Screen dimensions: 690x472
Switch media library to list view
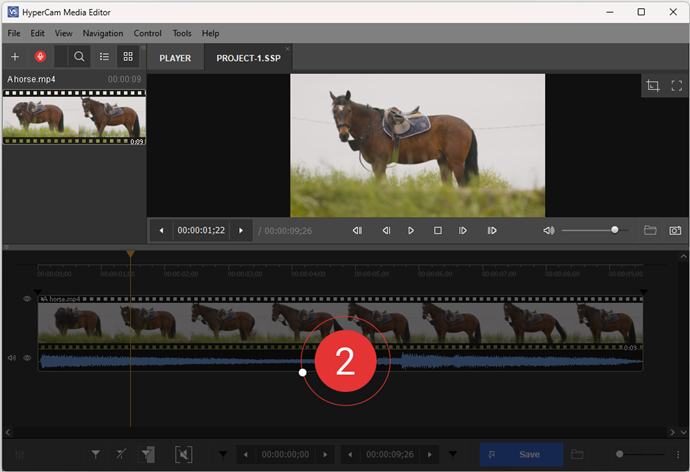pos(104,56)
